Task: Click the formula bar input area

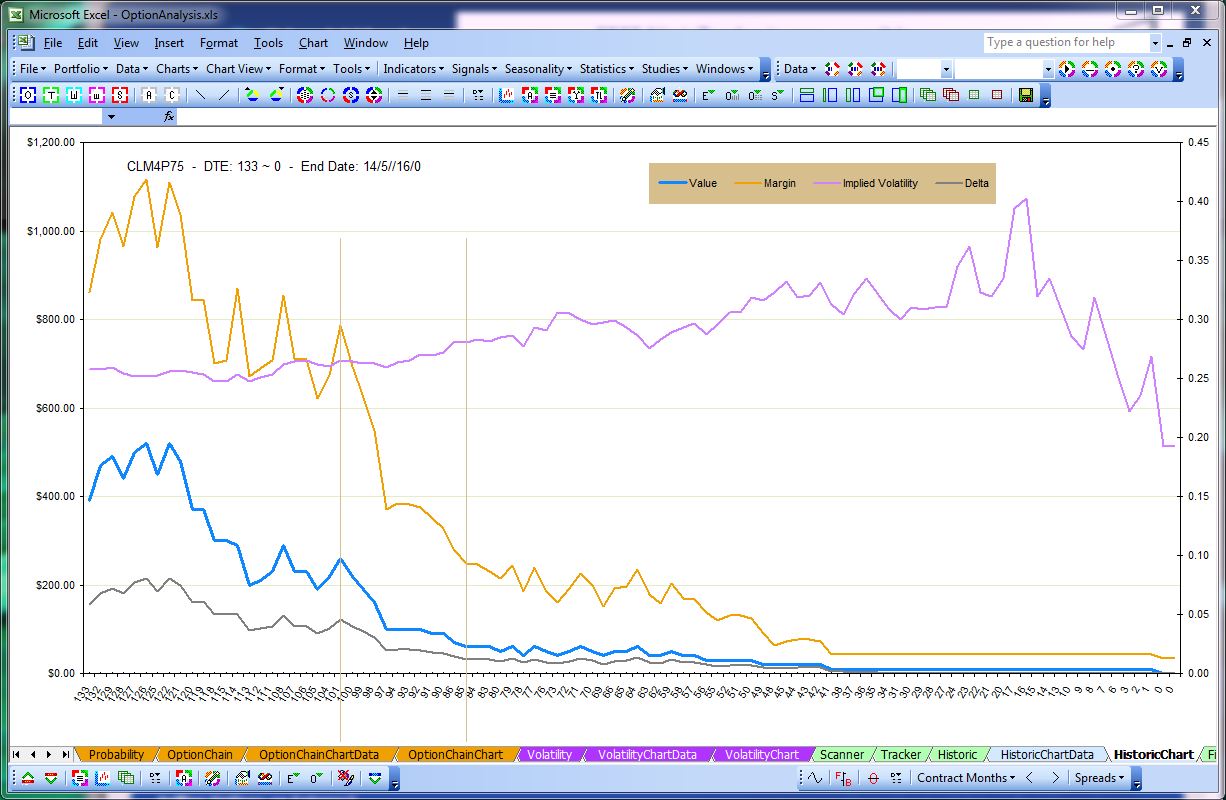Action: tap(698, 117)
